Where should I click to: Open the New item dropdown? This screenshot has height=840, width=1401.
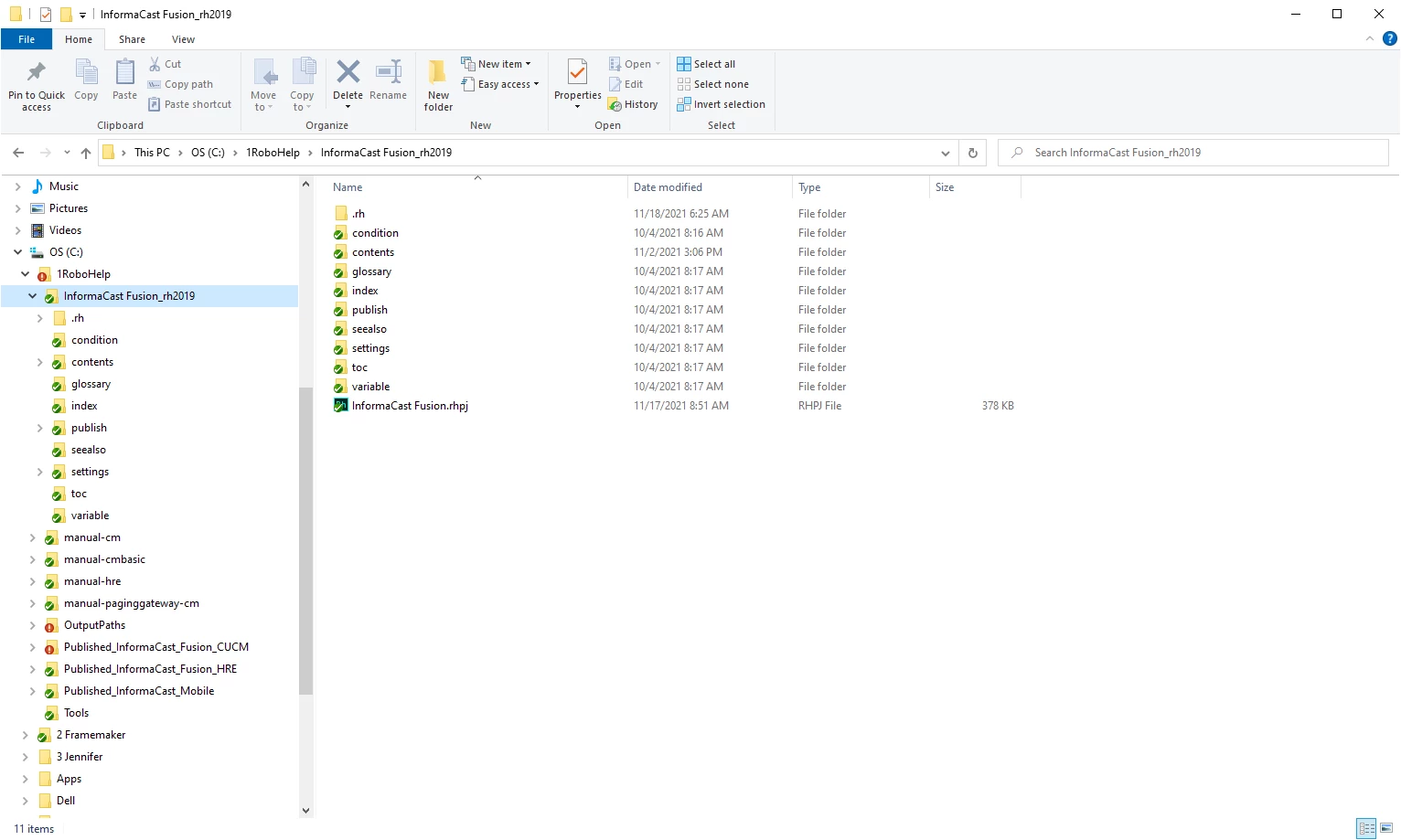click(x=496, y=64)
